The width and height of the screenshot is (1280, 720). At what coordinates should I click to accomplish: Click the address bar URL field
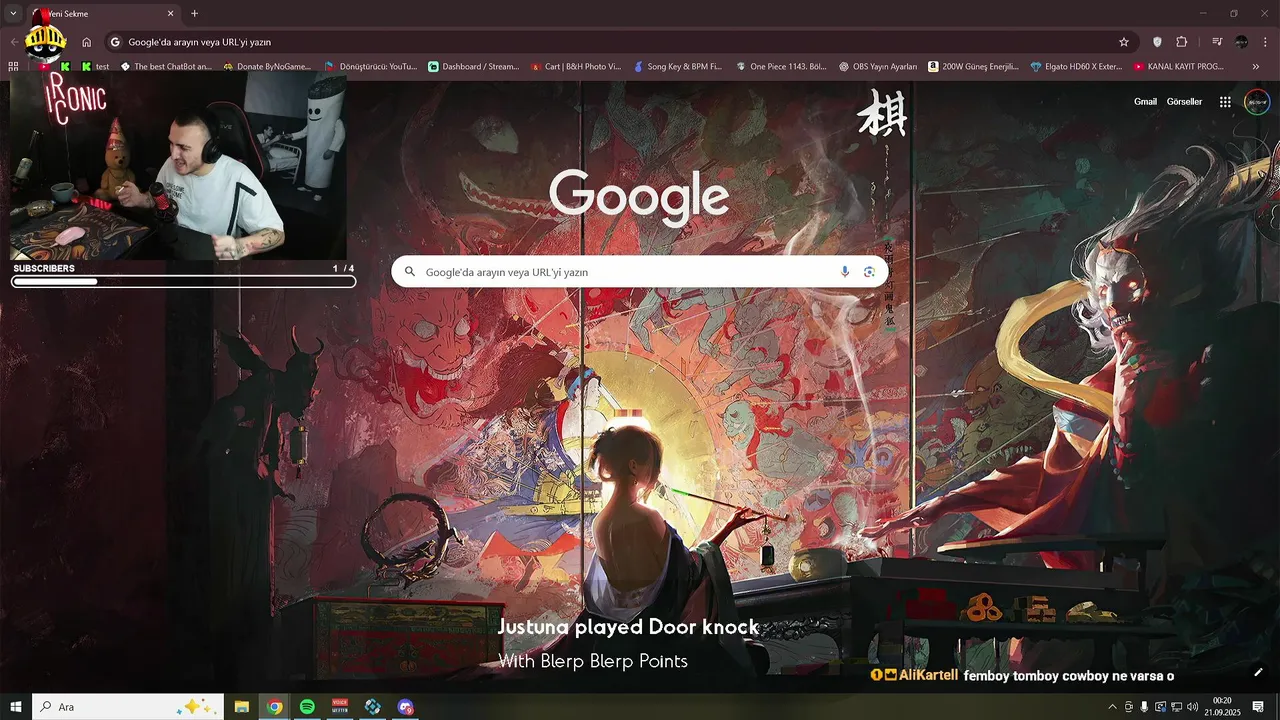(x=620, y=42)
